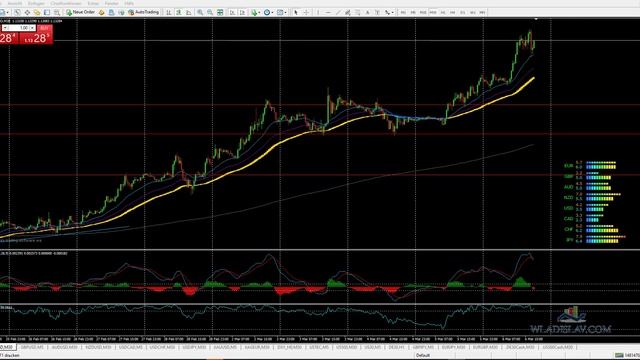Click the 1.00 volume input field

[19, 28]
